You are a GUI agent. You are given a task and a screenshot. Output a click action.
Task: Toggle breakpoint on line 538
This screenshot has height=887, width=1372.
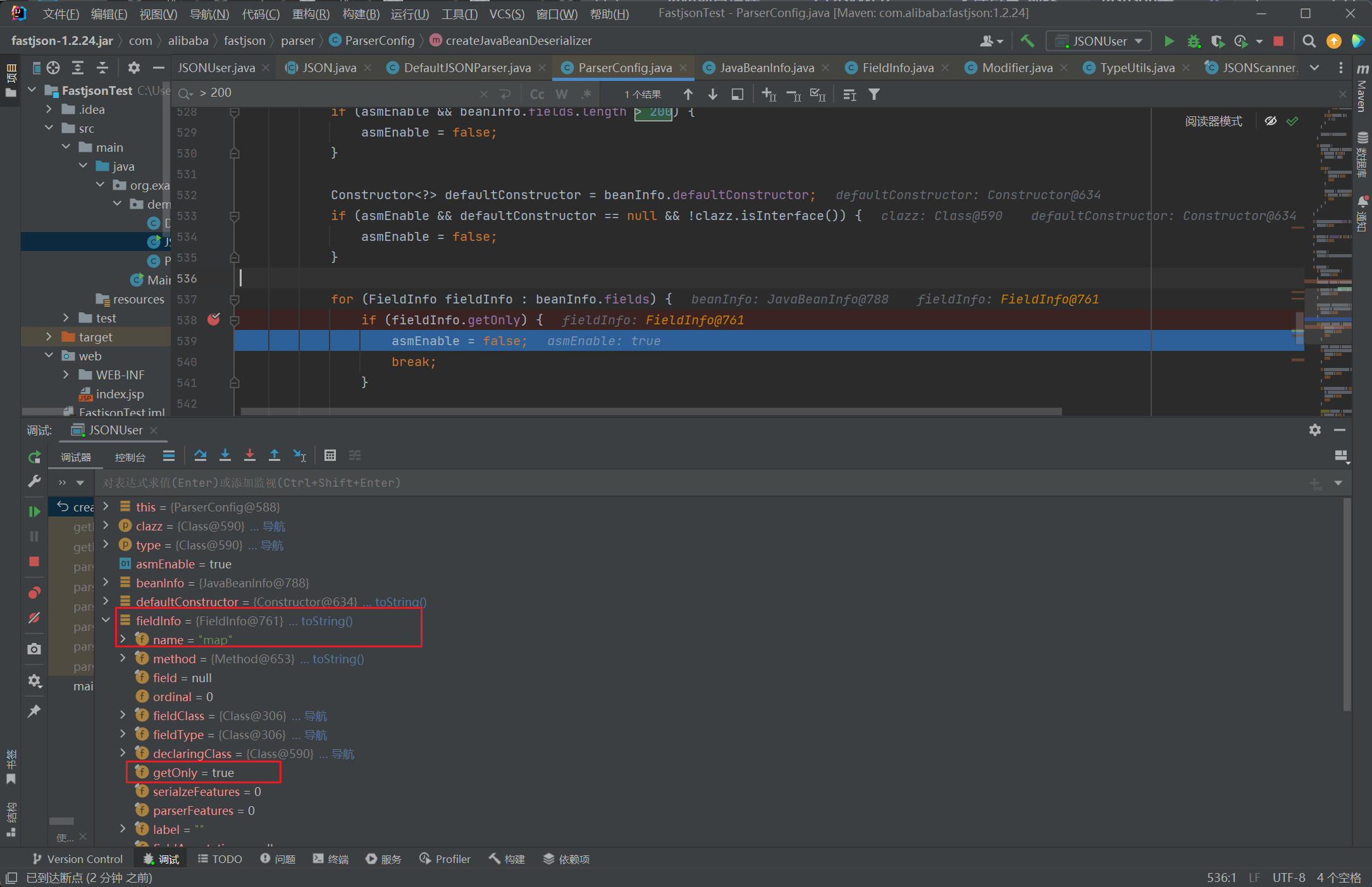214,319
